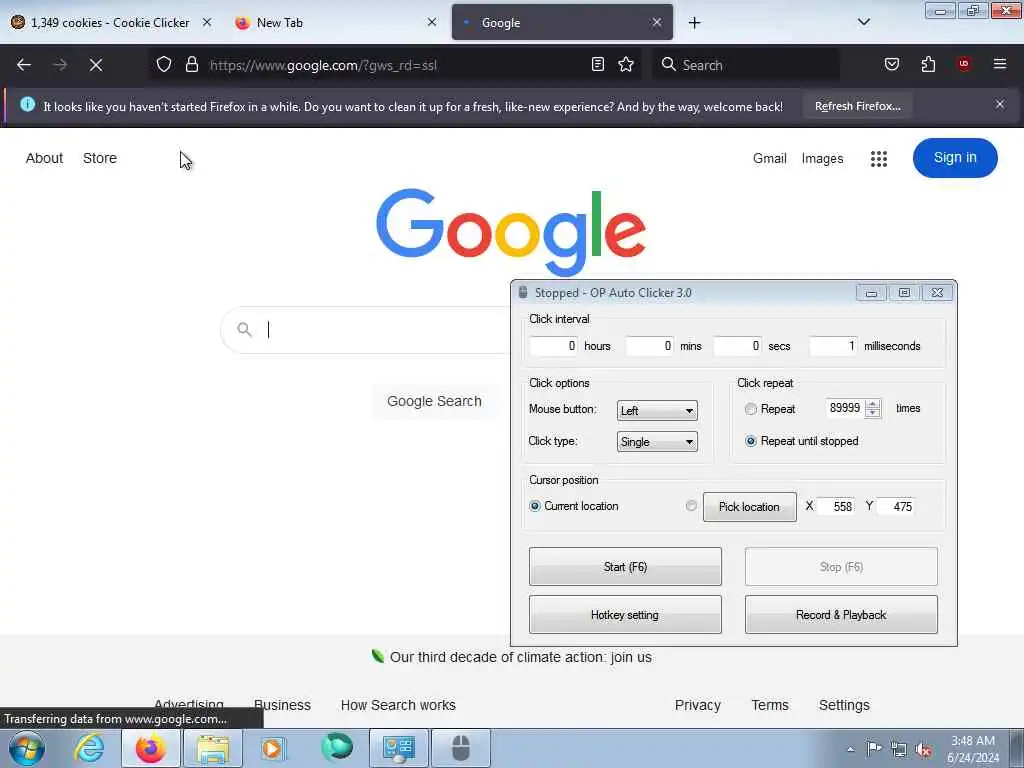Open the Settings footer link

[x=844, y=705]
